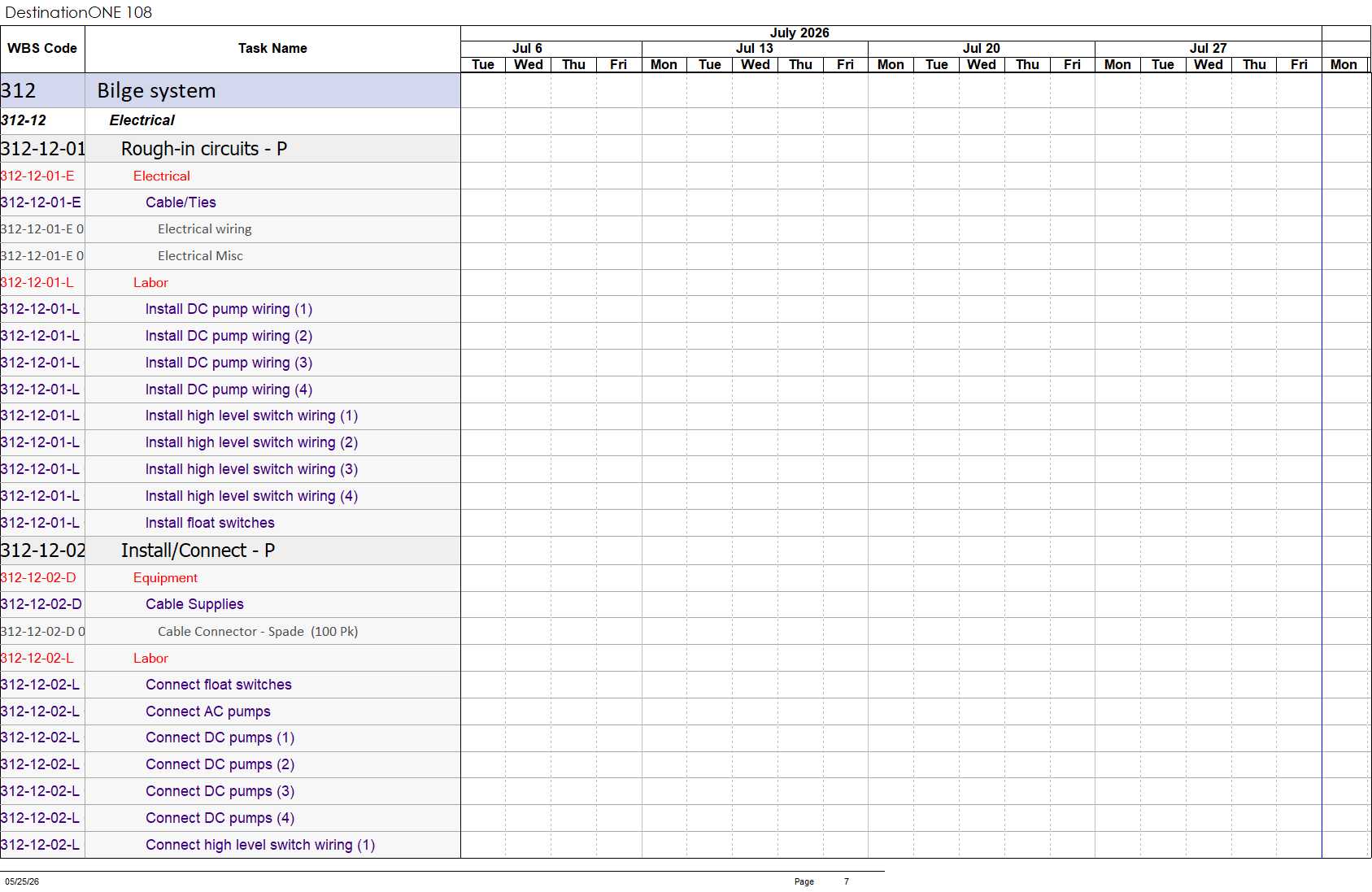Select the Electrical Misc row

[x=230, y=256]
